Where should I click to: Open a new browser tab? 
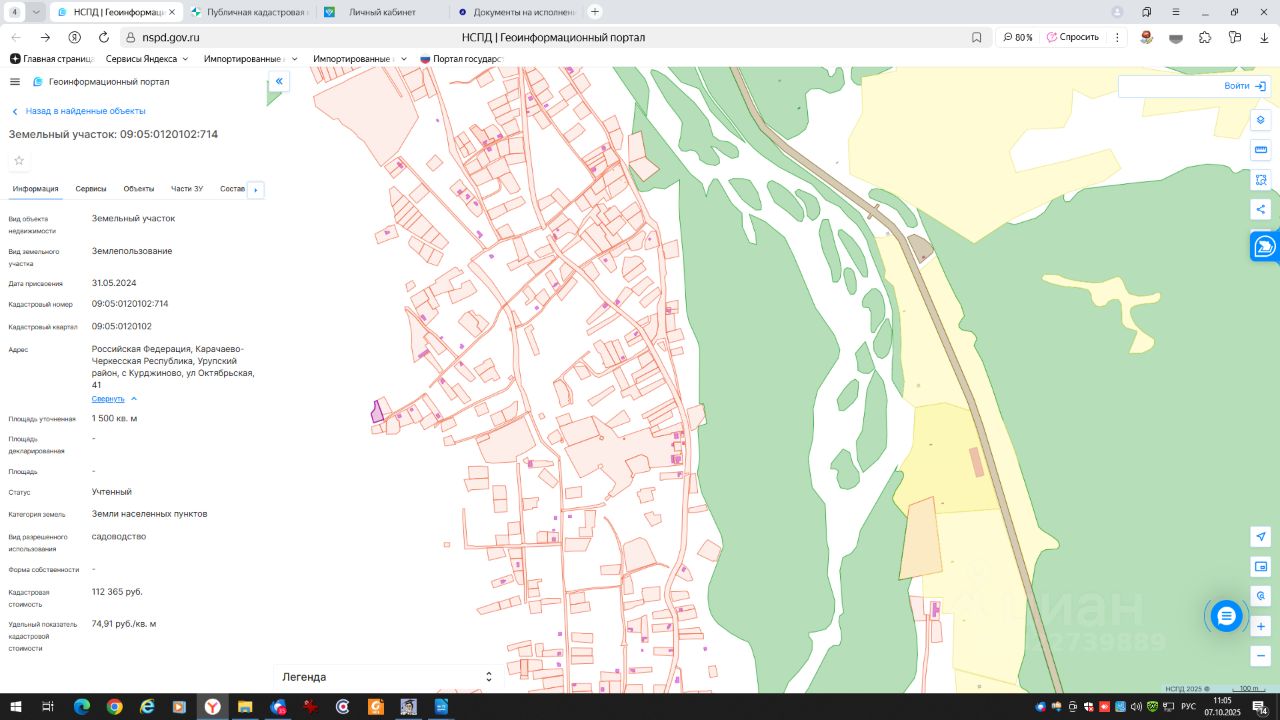click(x=595, y=12)
